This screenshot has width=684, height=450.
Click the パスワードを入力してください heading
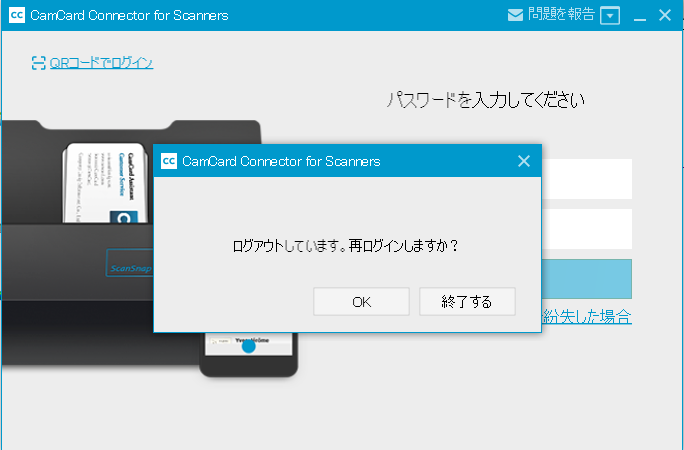click(486, 100)
